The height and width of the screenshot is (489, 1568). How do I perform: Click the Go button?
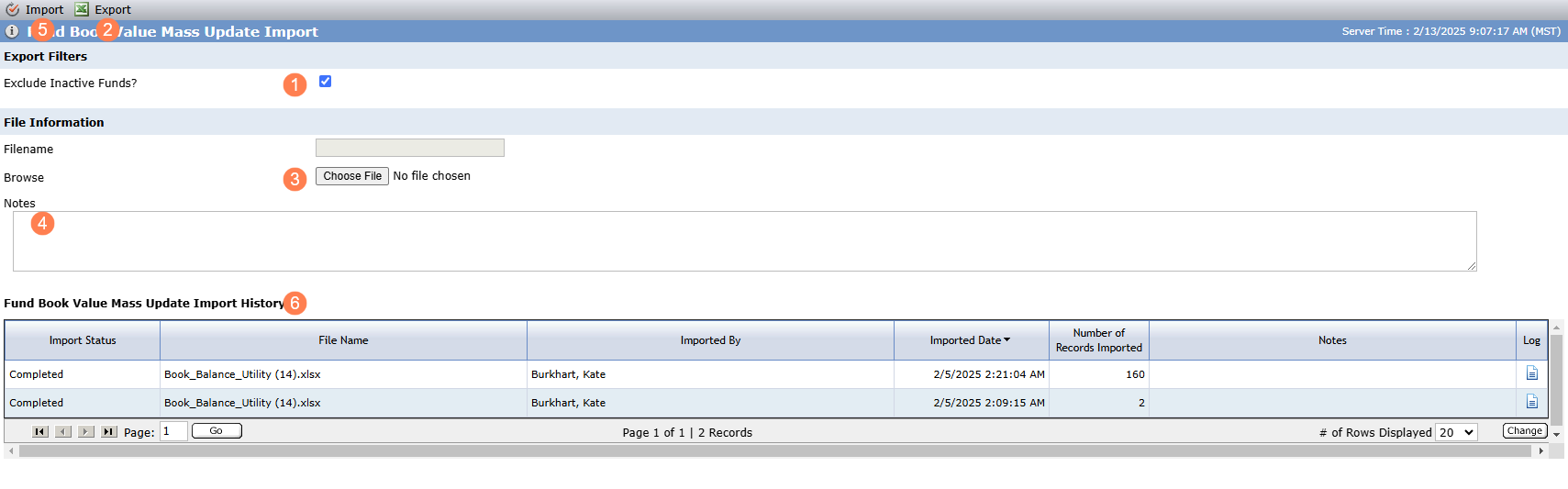(x=217, y=430)
